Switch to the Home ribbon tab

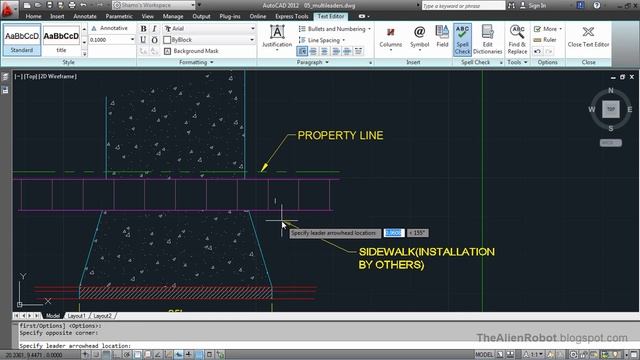pyautogui.click(x=33, y=16)
